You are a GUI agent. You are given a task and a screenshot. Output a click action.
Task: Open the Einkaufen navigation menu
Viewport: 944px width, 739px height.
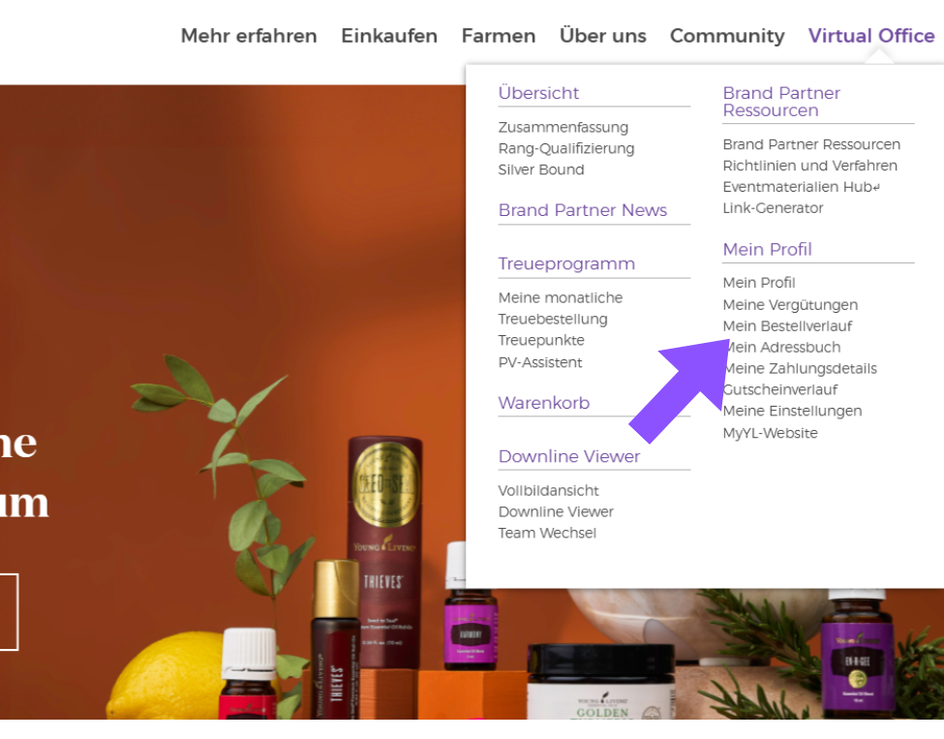[x=389, y=36]
